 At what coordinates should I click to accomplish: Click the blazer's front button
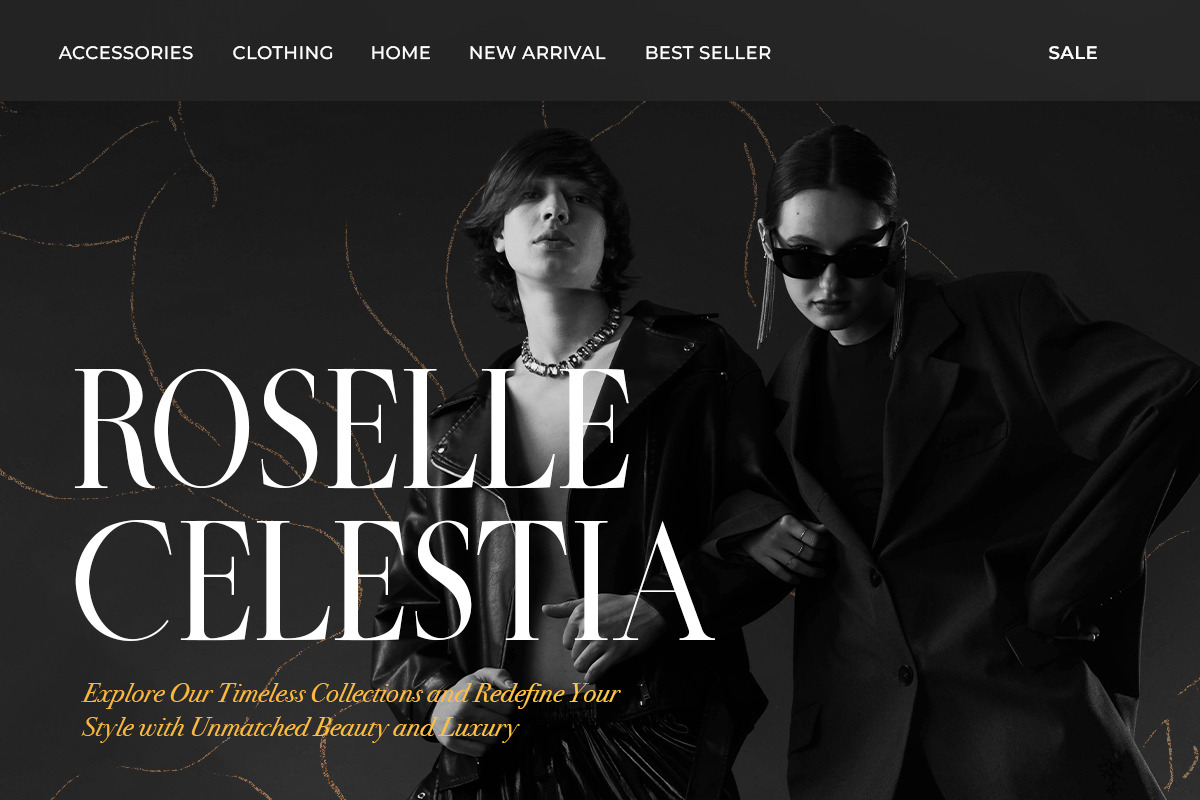point(903,676)
